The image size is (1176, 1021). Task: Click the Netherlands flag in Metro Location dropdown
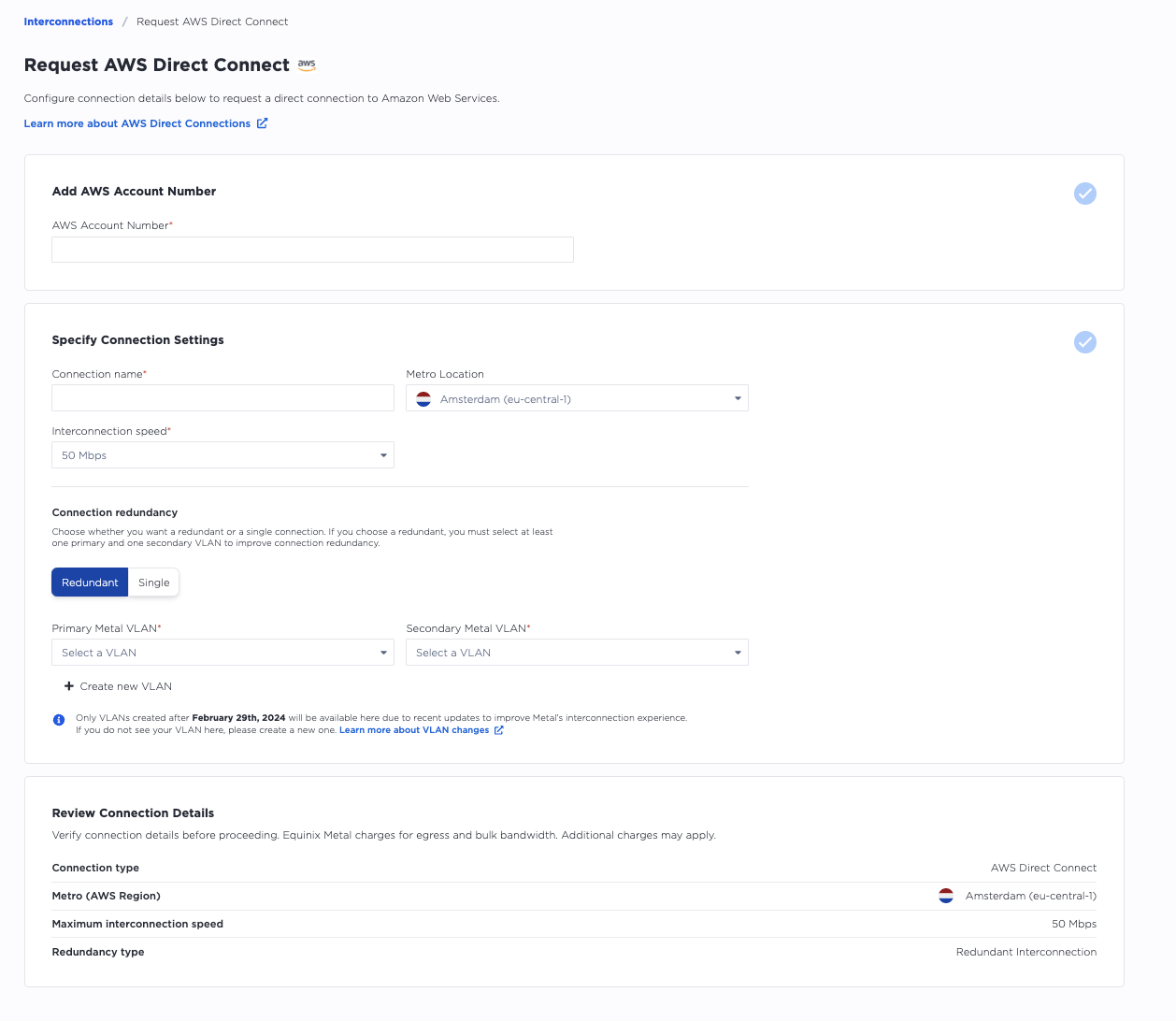click(x=423, y=399)
